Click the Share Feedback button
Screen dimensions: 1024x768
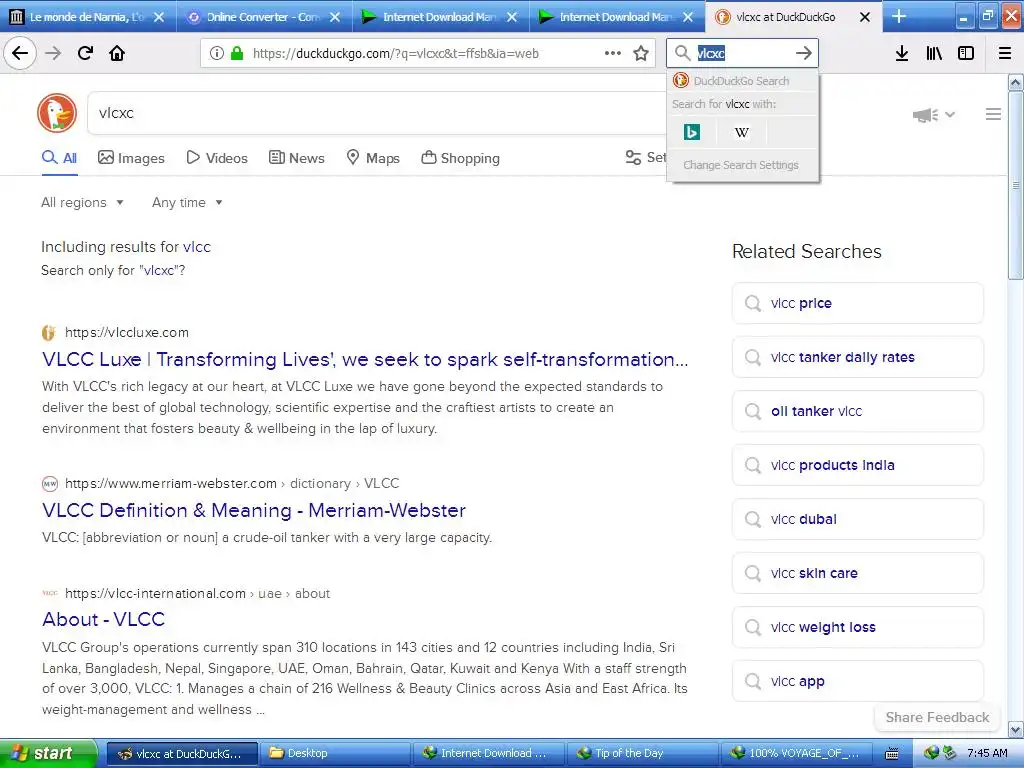pyautogui.click(x=937, y=717)
